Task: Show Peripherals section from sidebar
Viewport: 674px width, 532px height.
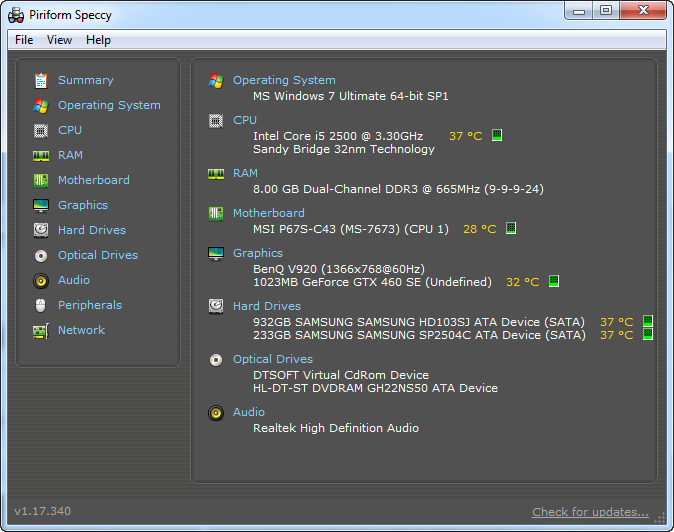Action: click(x=90, y=305)
